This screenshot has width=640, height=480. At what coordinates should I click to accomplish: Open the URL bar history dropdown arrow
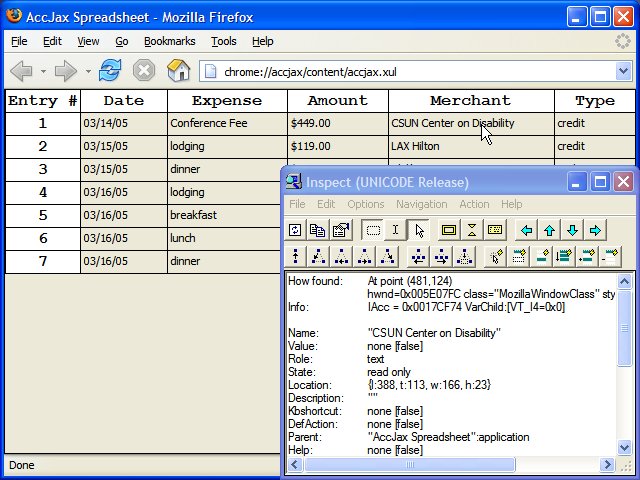pyautogui.click(x=622, y=71)
